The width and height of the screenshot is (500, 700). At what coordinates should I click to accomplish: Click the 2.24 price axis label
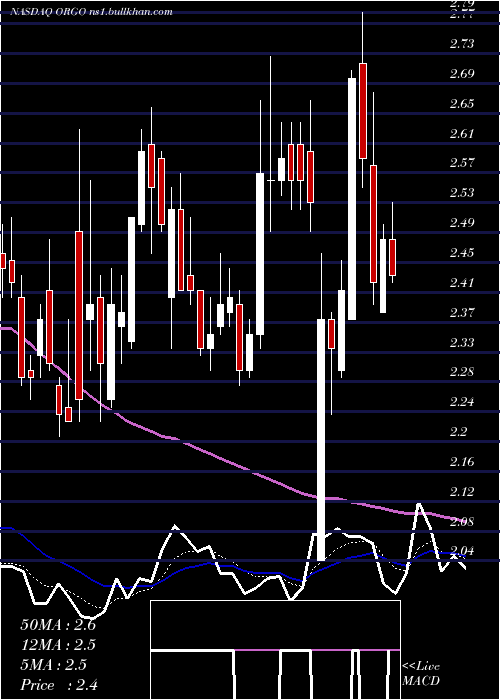[462, 401]
